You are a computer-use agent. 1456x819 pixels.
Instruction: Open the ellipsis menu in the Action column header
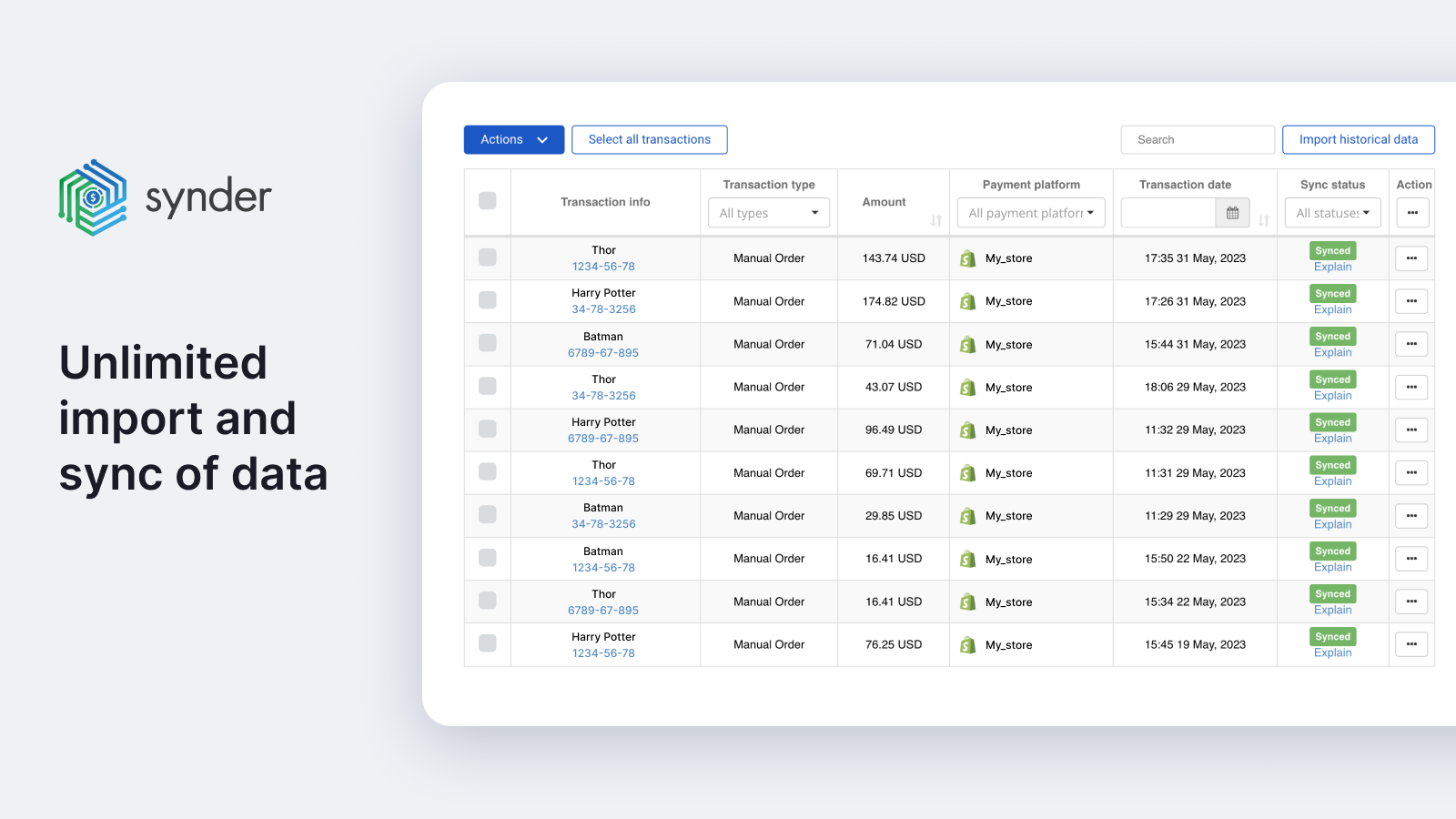pyautogui.click(x=1411, y=212)
